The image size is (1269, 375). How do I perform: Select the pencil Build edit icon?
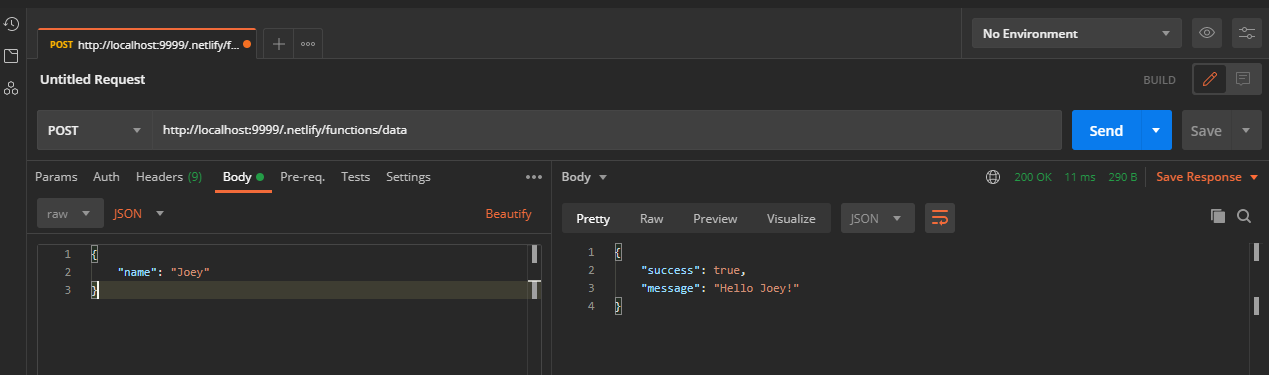click(x=1209, y=79)
